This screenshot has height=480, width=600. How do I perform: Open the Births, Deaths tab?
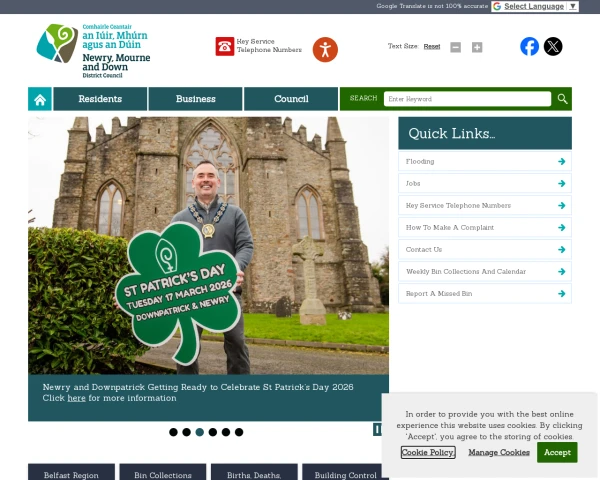click(x=254, y=472)
